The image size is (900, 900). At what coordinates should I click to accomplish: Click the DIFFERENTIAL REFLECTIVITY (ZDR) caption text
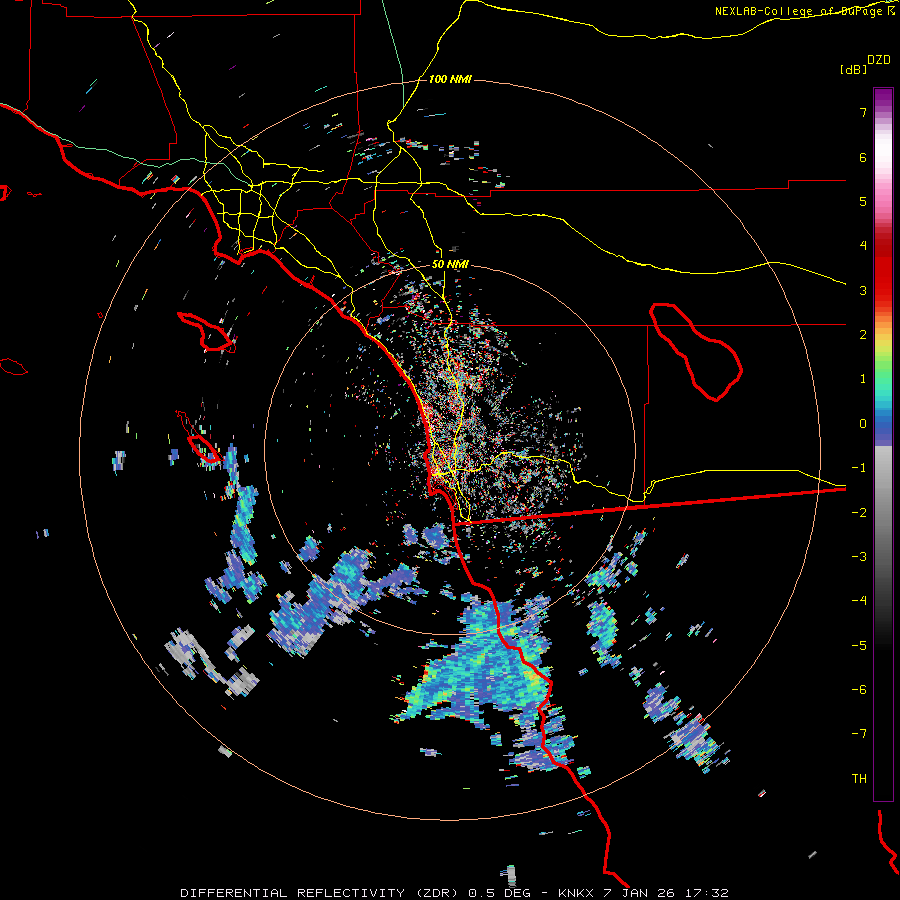coord(319,893)
